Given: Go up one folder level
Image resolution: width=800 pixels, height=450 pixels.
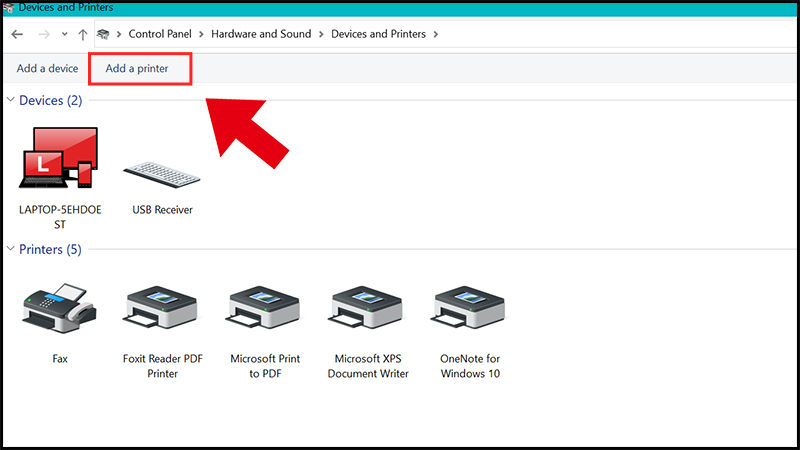Looking at the screenshot, I should tap(83, 34).
